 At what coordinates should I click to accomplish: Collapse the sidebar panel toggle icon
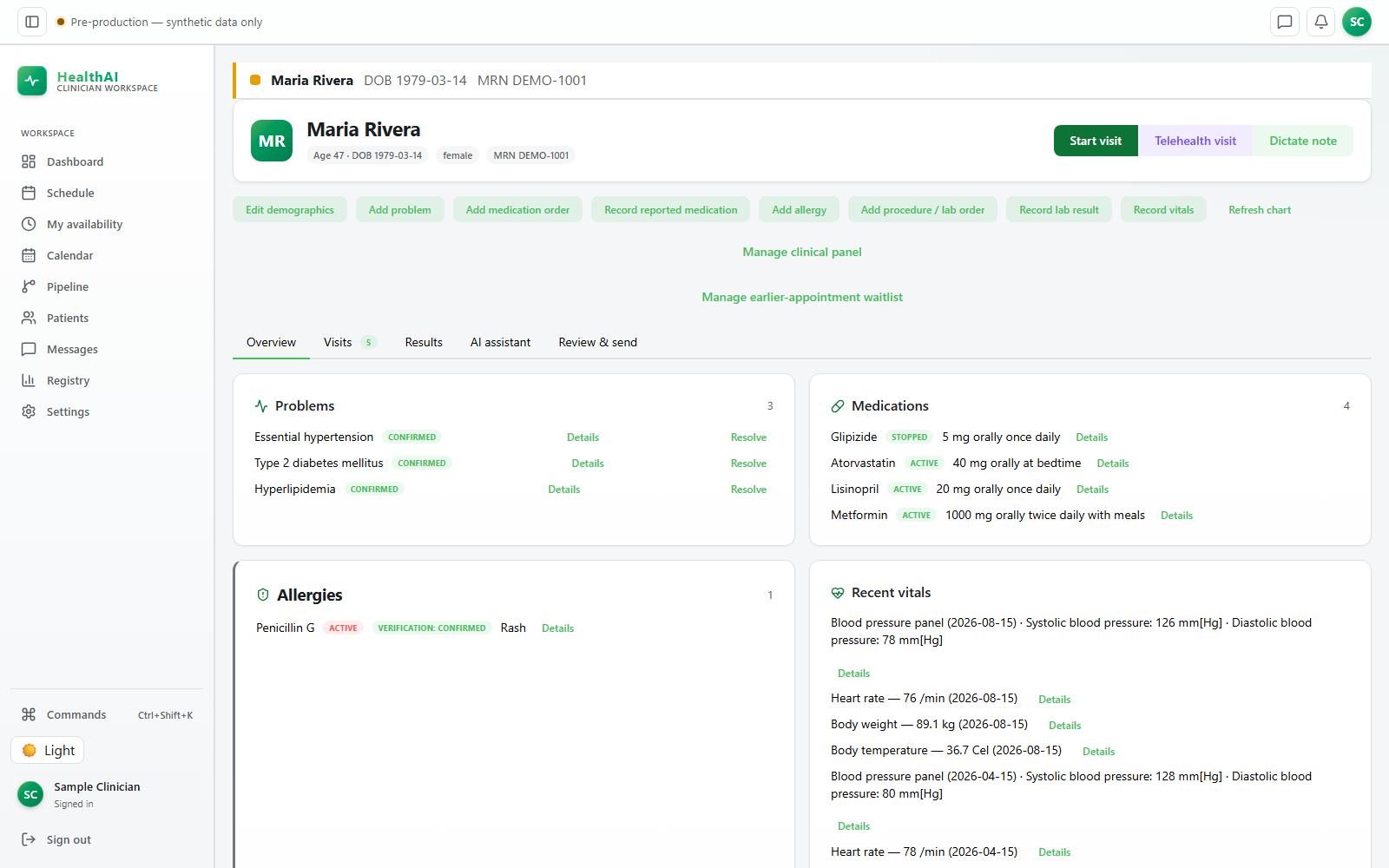click(x=32, y=22)
